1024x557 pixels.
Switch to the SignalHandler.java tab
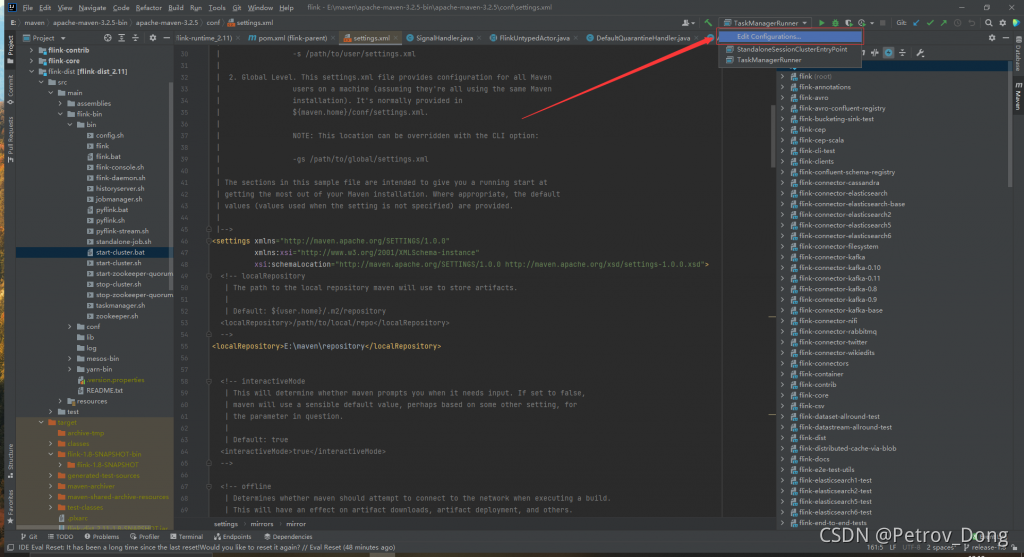click(444, 38)
